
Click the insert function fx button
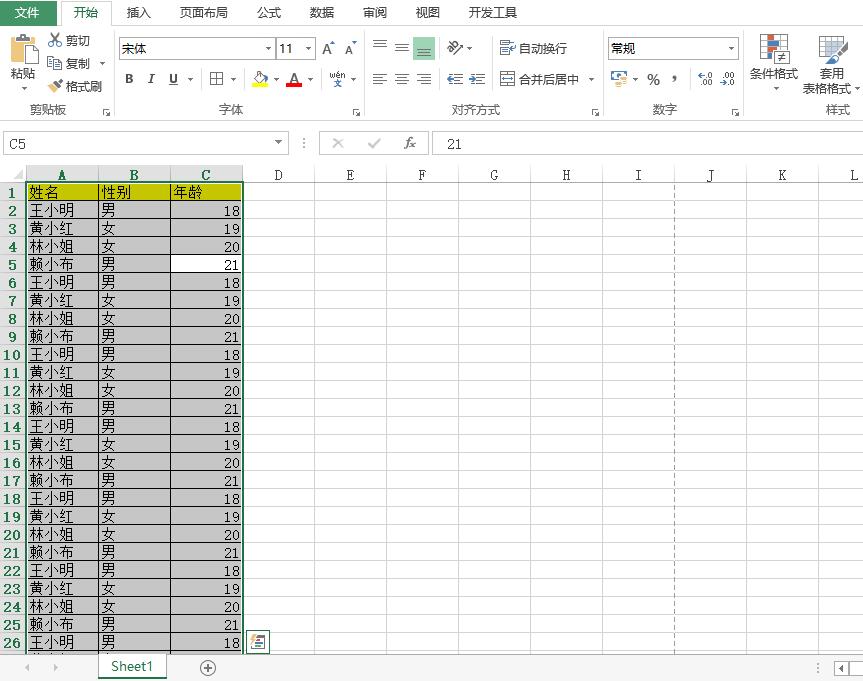coord(409,144)
